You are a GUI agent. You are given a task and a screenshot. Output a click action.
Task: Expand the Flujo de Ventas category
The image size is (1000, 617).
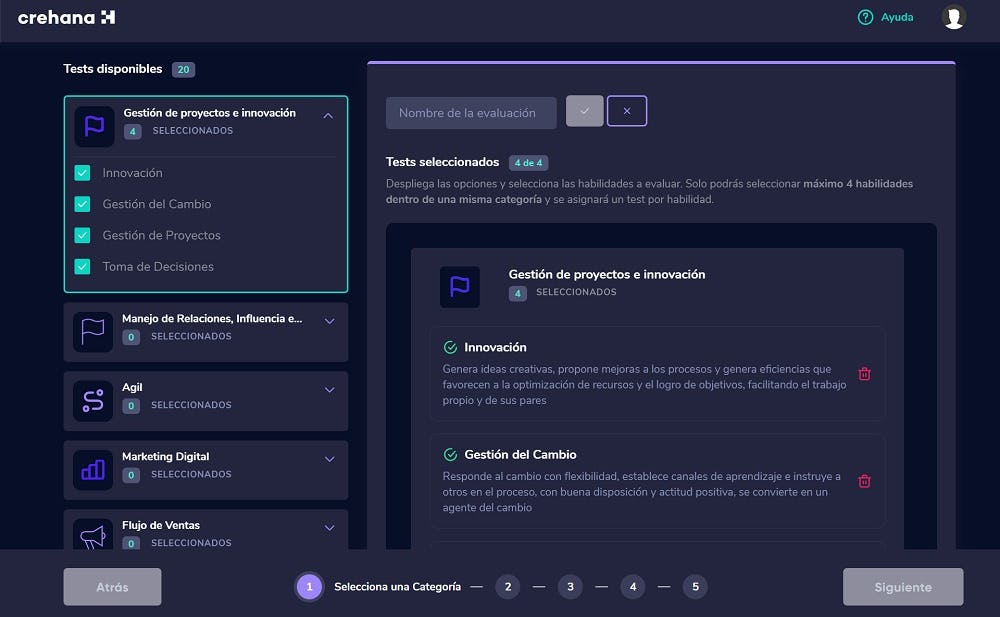pos(329,528)
